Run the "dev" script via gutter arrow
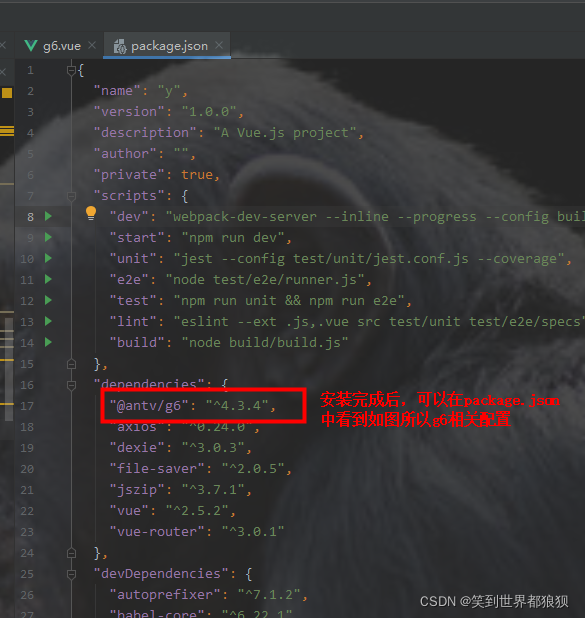 pyautogui.click(x=48, y=216)
